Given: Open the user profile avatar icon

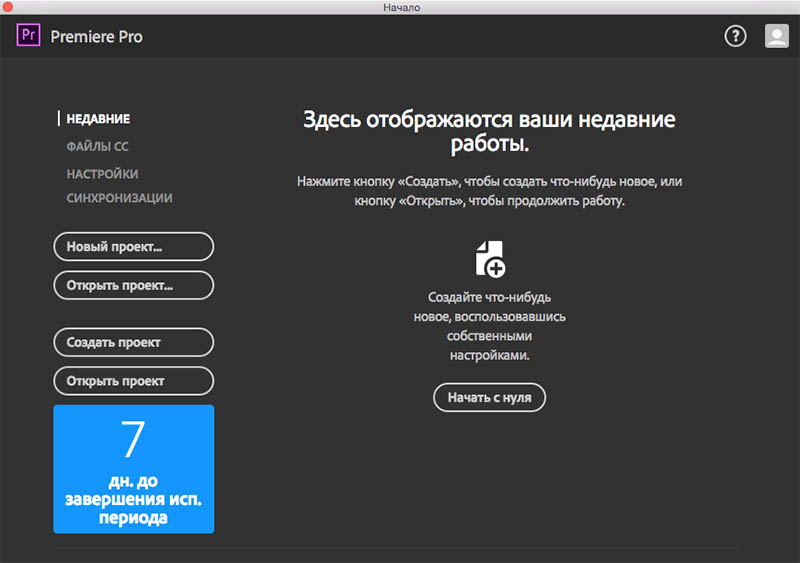Looking at the screenshot, I should click(x=777, y=36).
